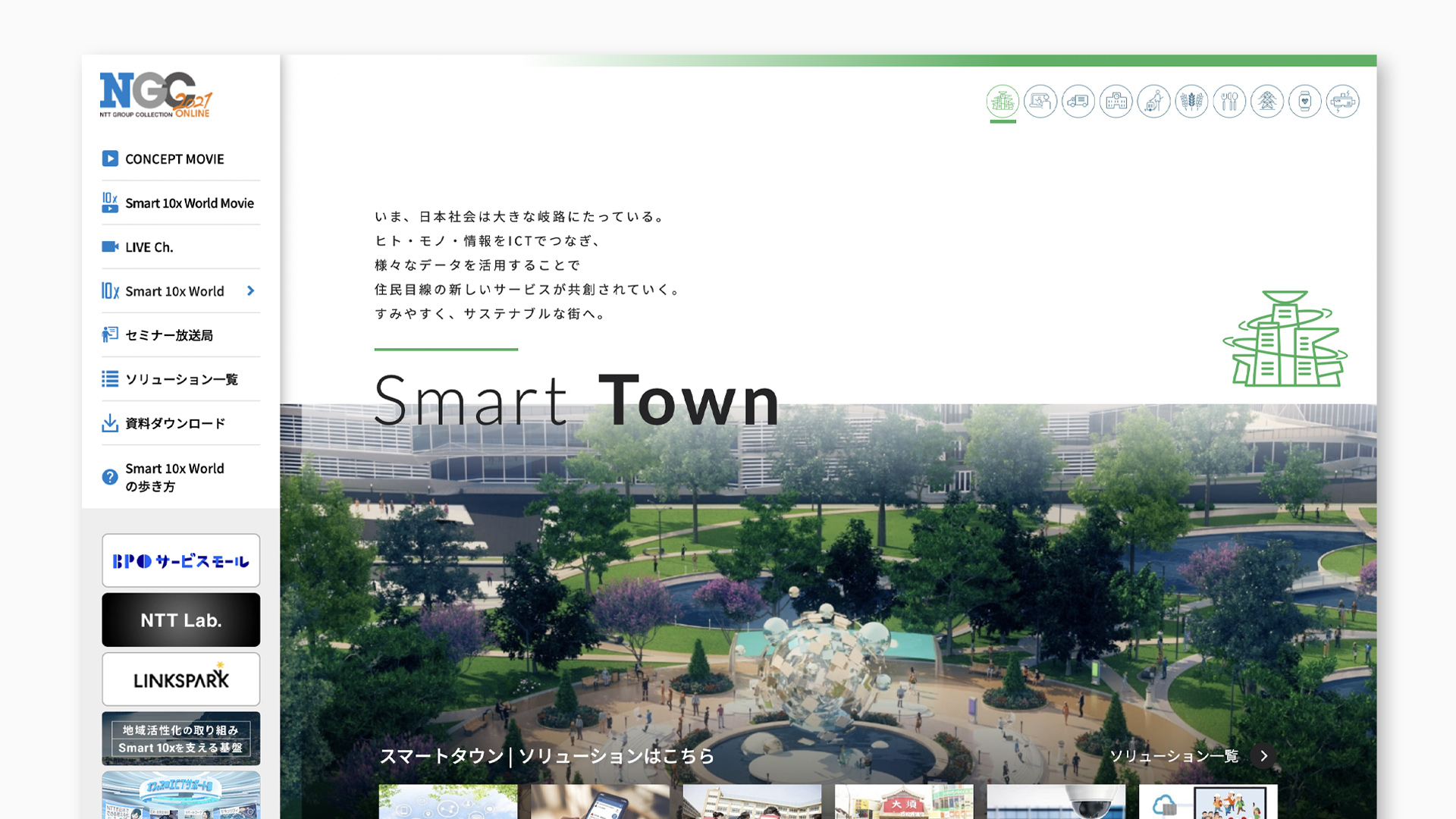
Task: Select the smartwatch healthcare icon
Action: (1305, 101)
